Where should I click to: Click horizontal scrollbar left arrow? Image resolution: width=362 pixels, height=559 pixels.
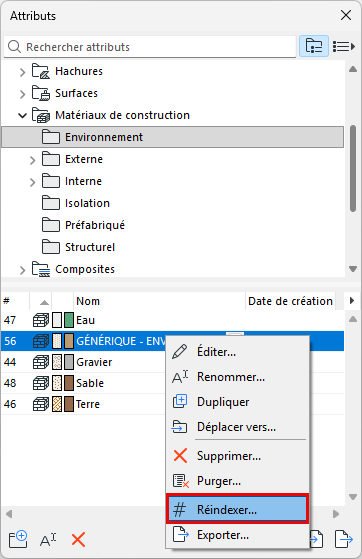9,514
